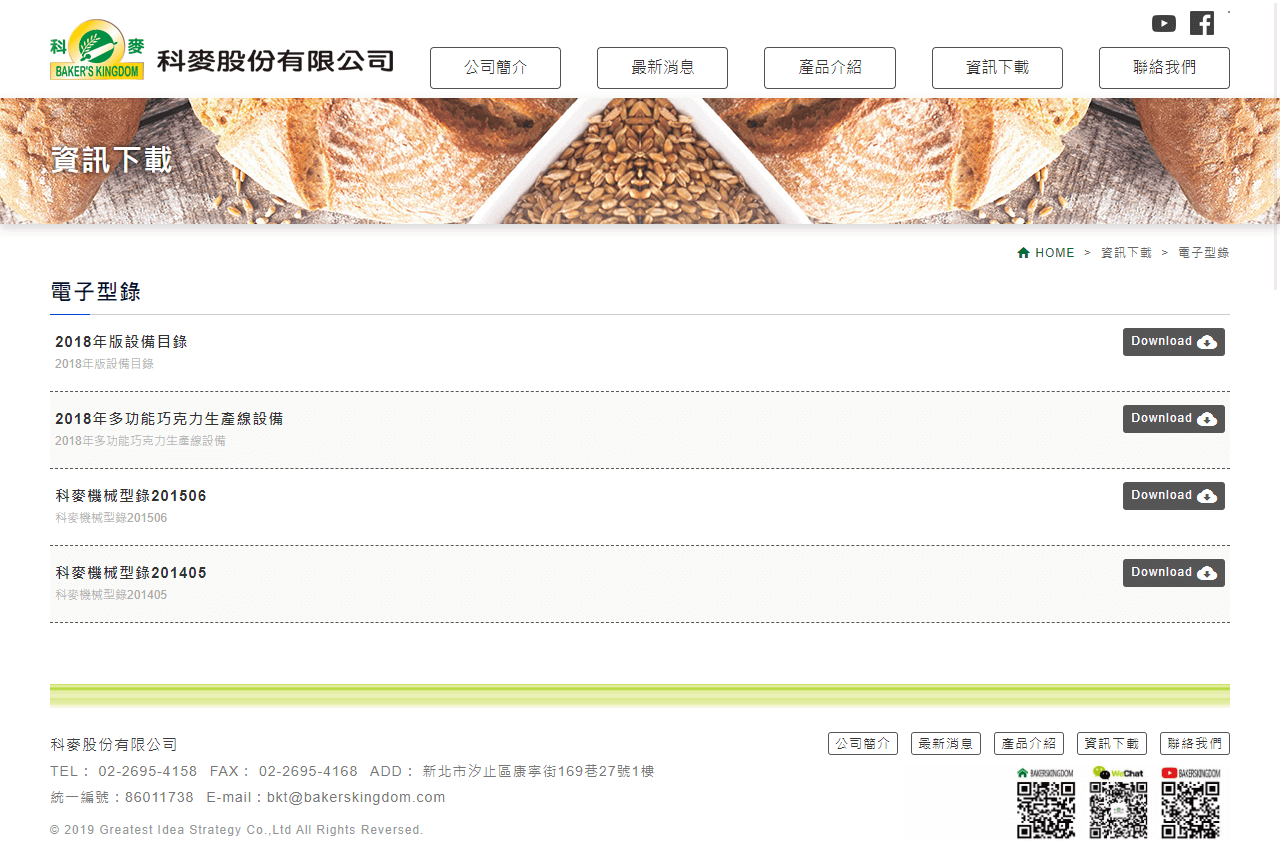Screen dimensions: 1280x866
Task: Click 資訊下載 in the breadcrumb
Action: coord(1126,253)
